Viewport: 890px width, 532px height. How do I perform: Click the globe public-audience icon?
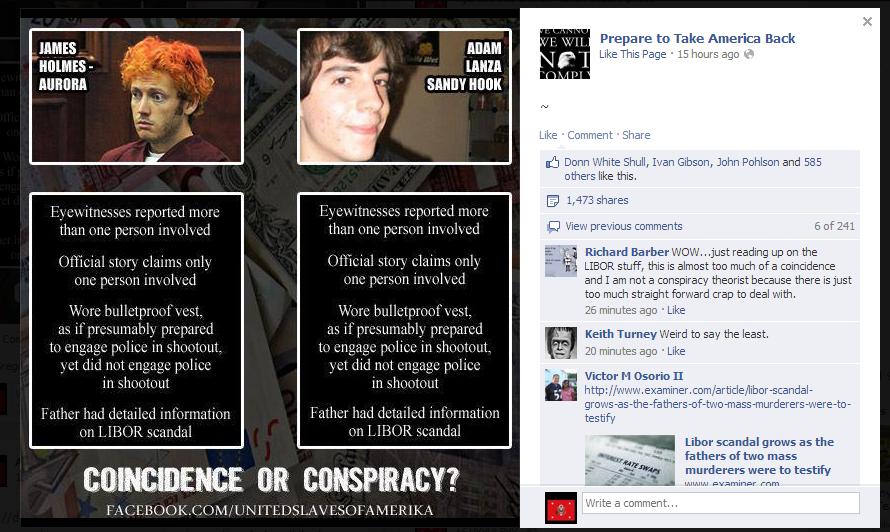pyautogui.click(x=749, y=54)
